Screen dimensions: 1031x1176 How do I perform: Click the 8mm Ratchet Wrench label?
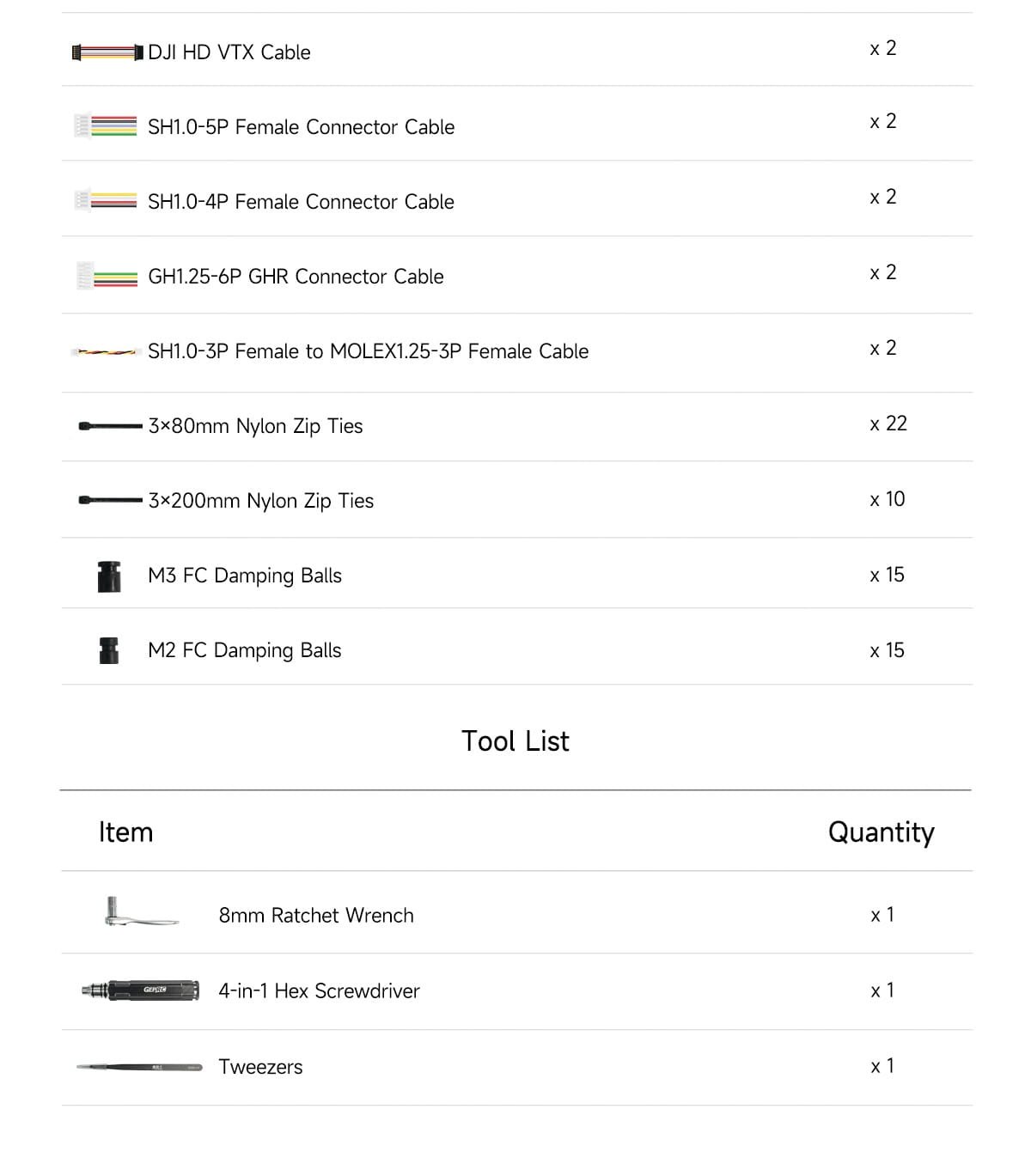pos(316,916)
